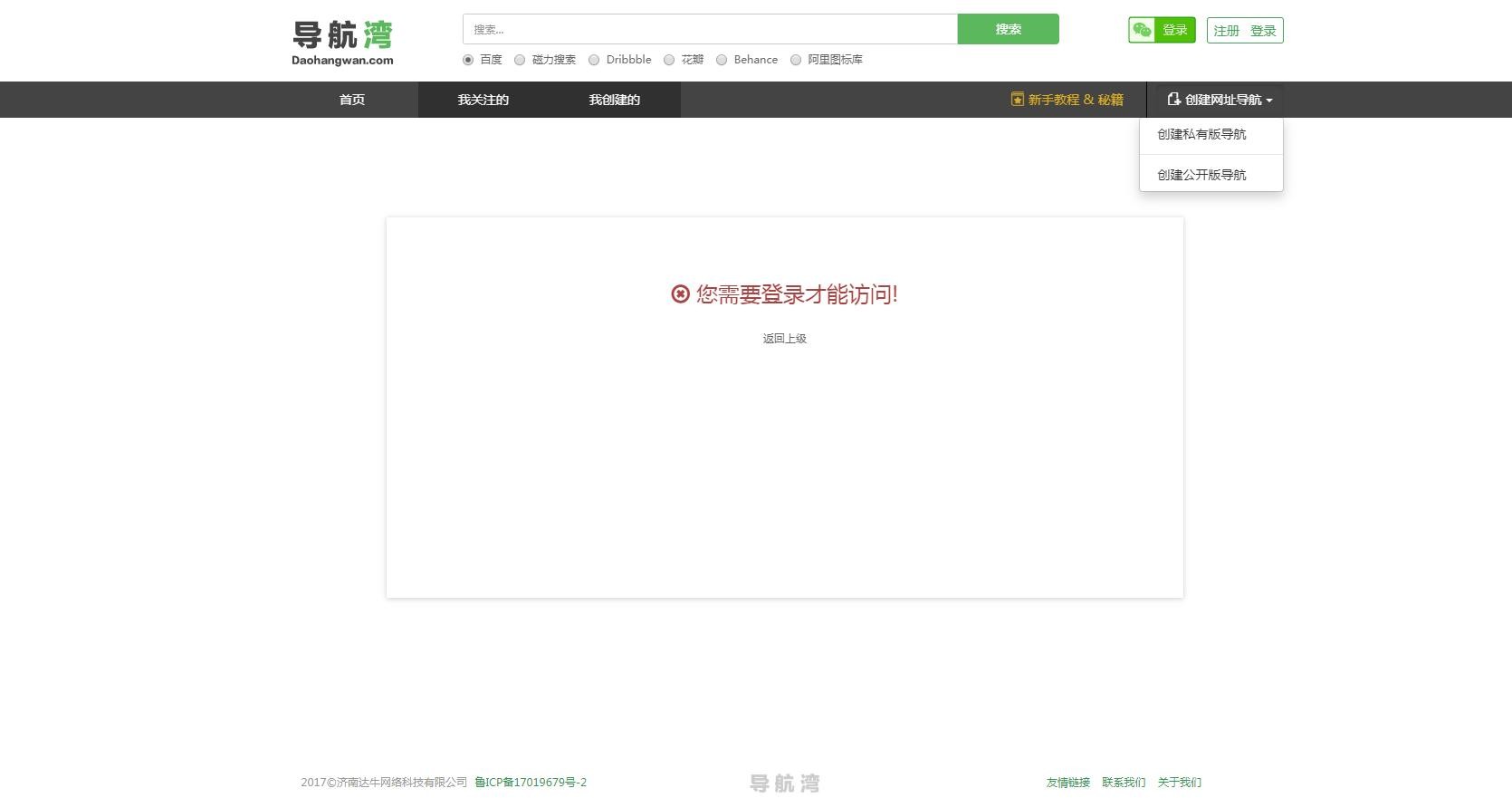1512x798 pixels.
Task: Choose 创建公开版导航 from dropdown
Action: [x=1201, y=175]
